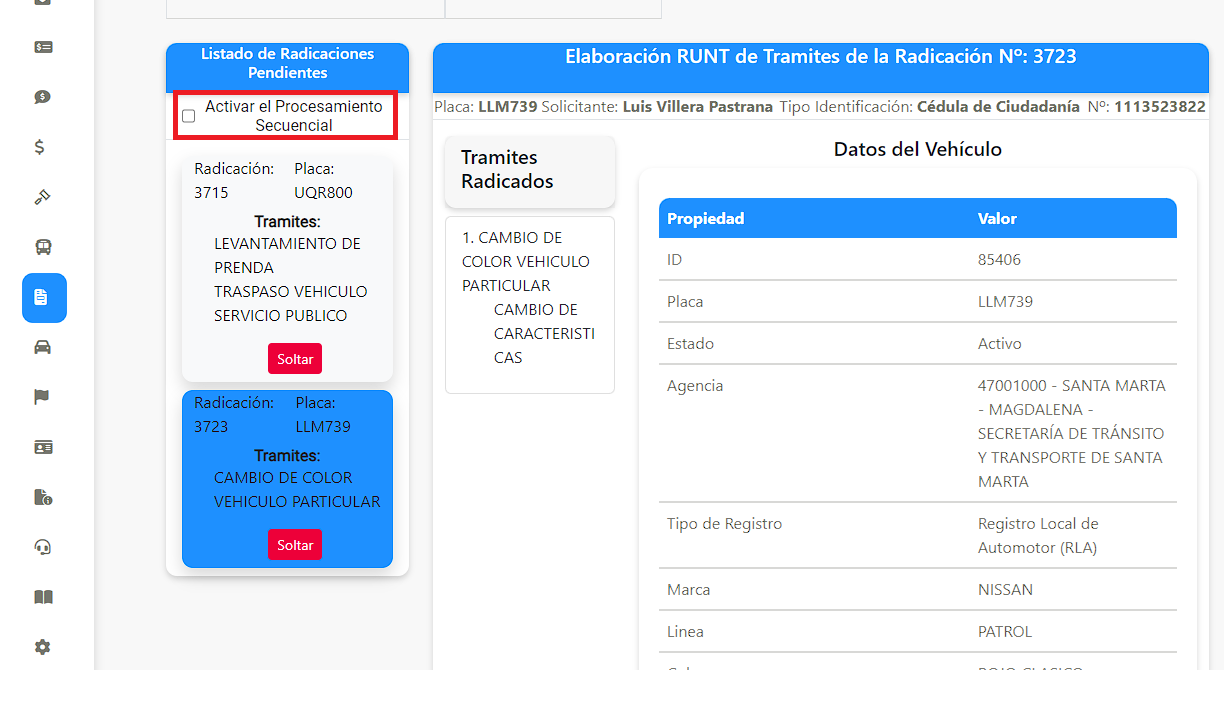Screen dimensions: 1224x702
Task: Click the Placa value LLM739 in table
Action: click(x=1005, y=302)
